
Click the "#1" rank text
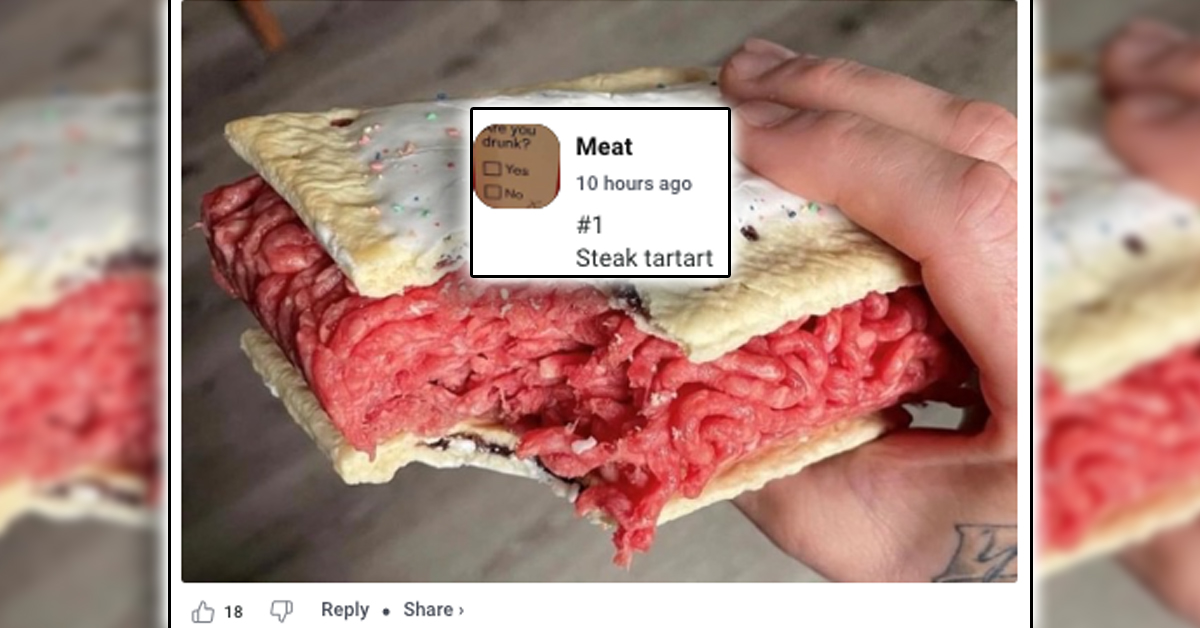pyautogui.click(x=590, y=225)
